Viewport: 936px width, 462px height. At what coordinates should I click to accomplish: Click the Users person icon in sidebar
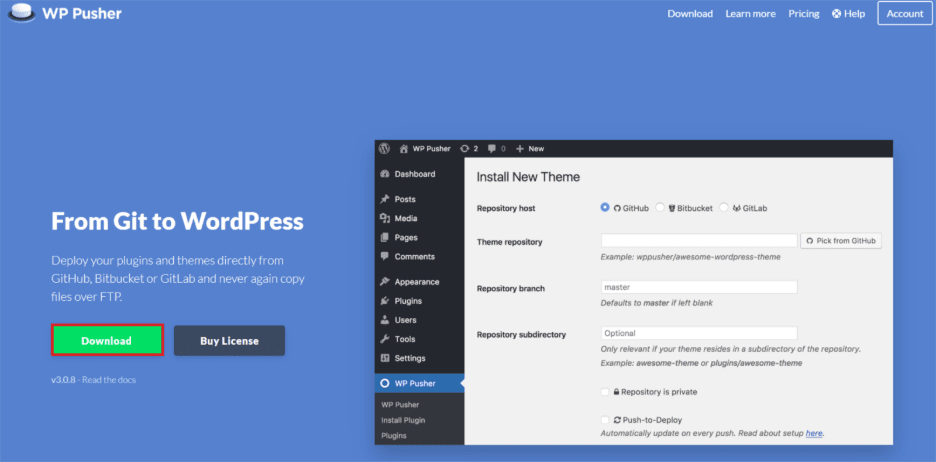[385, 320]
